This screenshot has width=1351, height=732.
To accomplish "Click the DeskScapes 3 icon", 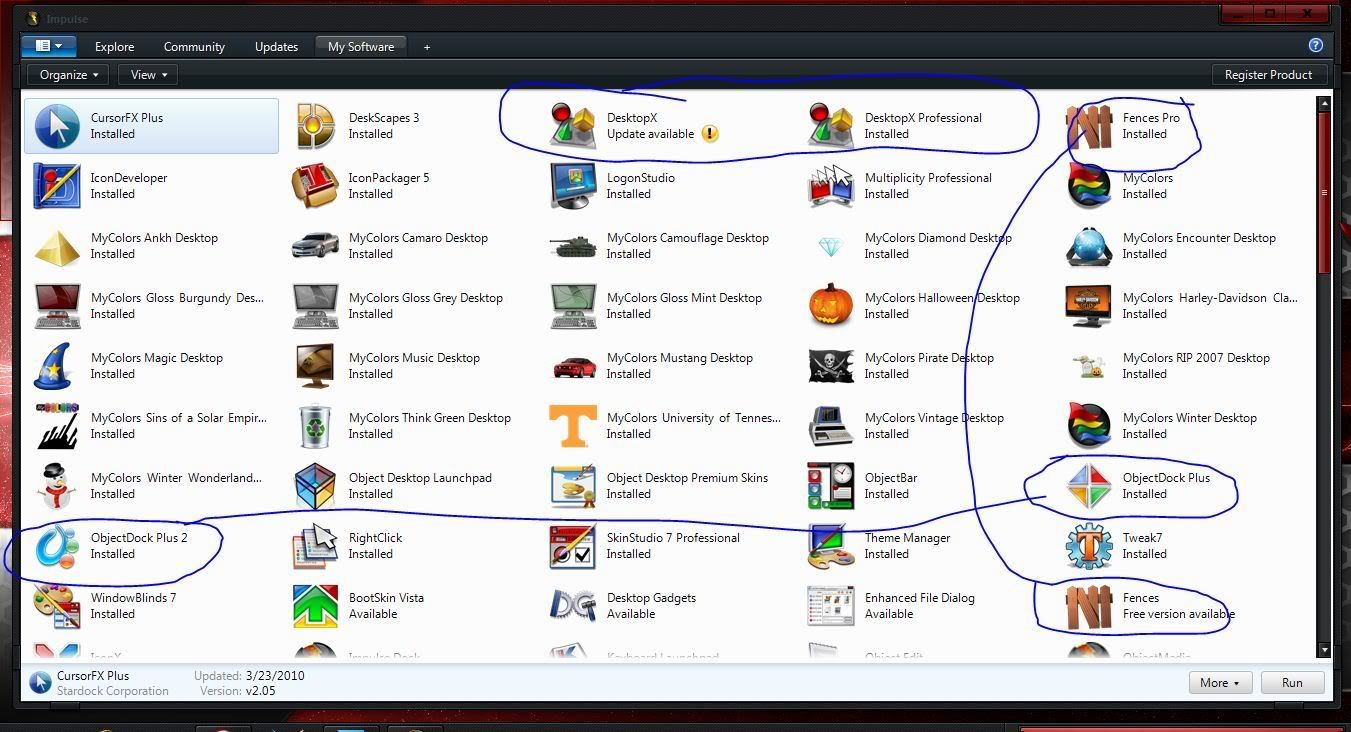I will tap(315, 126).
